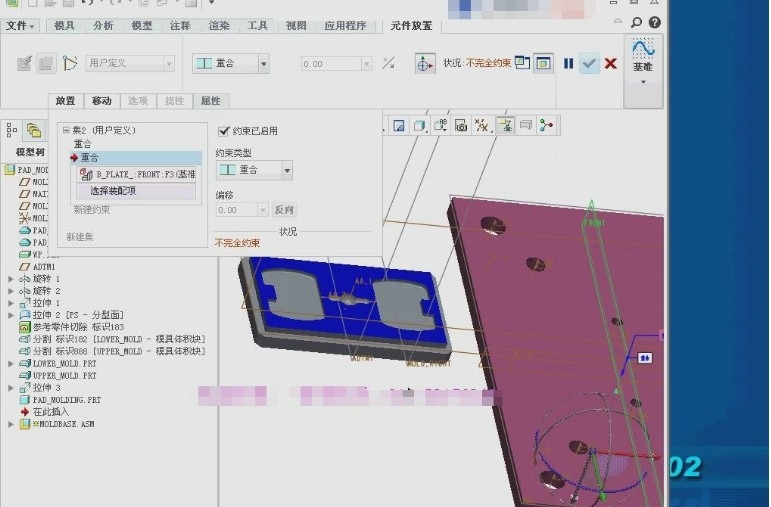Viewport: 771px width, 507px height.
Task: Open the 移动 panel tab
Action: pos(102,101)
